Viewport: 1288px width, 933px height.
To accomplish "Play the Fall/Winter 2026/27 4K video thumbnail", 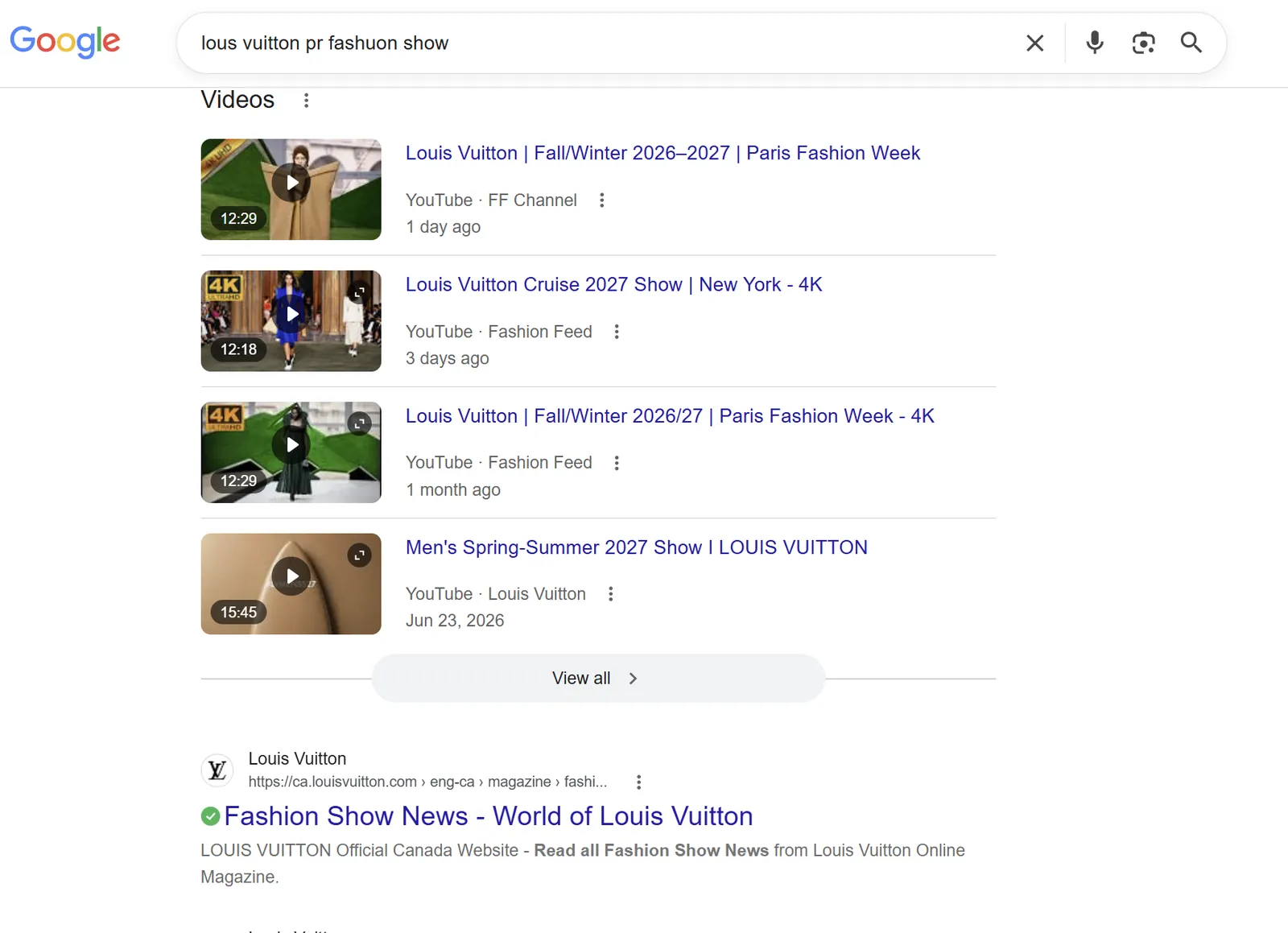I will pyautogui.click(x=291, y=452).
